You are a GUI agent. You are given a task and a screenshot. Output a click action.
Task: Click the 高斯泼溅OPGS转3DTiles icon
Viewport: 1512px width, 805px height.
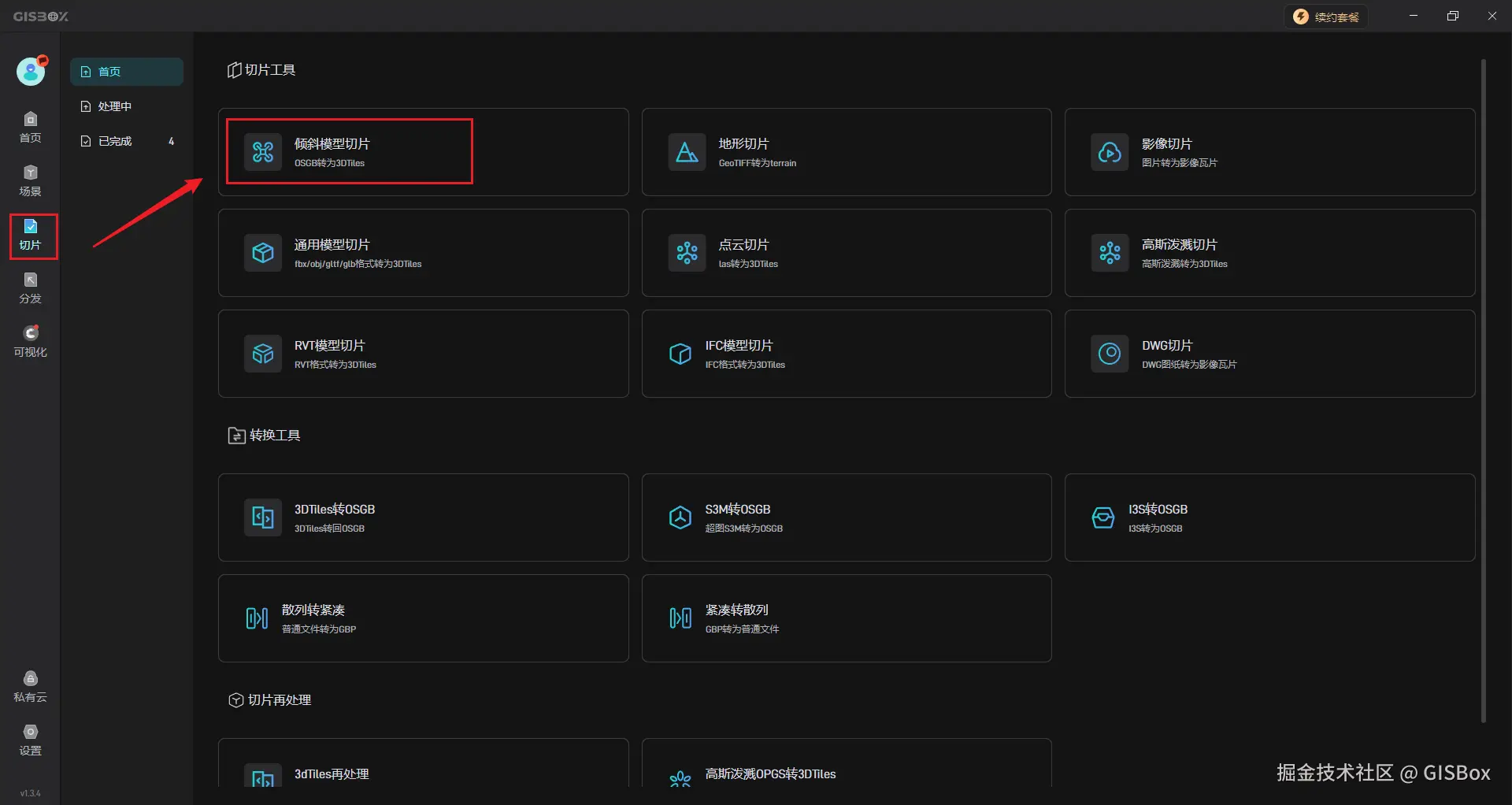(680, 778)
